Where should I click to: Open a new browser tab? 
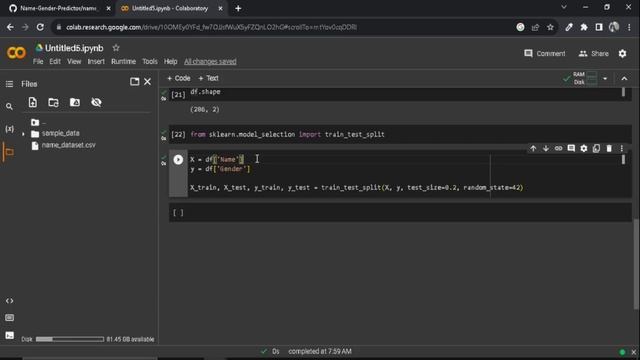[238, 8]
